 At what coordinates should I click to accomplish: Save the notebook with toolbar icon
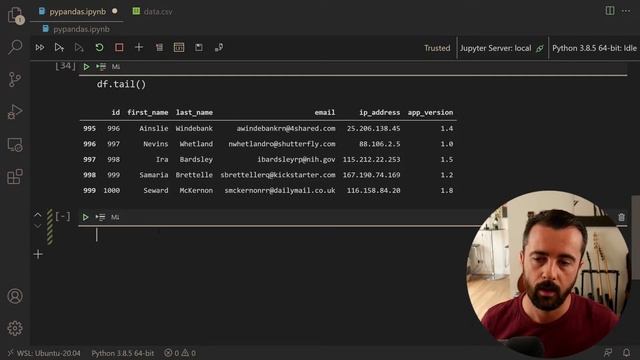point(199,48)
